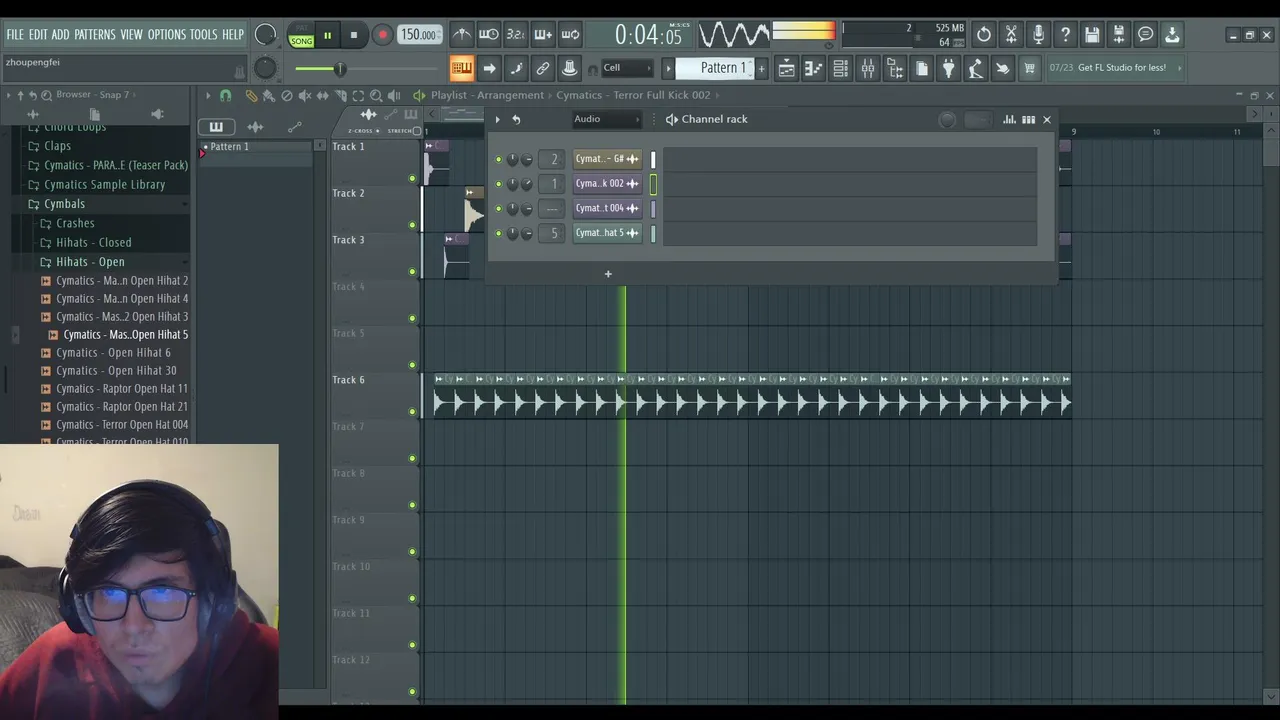1280x720 pixels.
Task: Click the record button in transport
Action: 382,36
